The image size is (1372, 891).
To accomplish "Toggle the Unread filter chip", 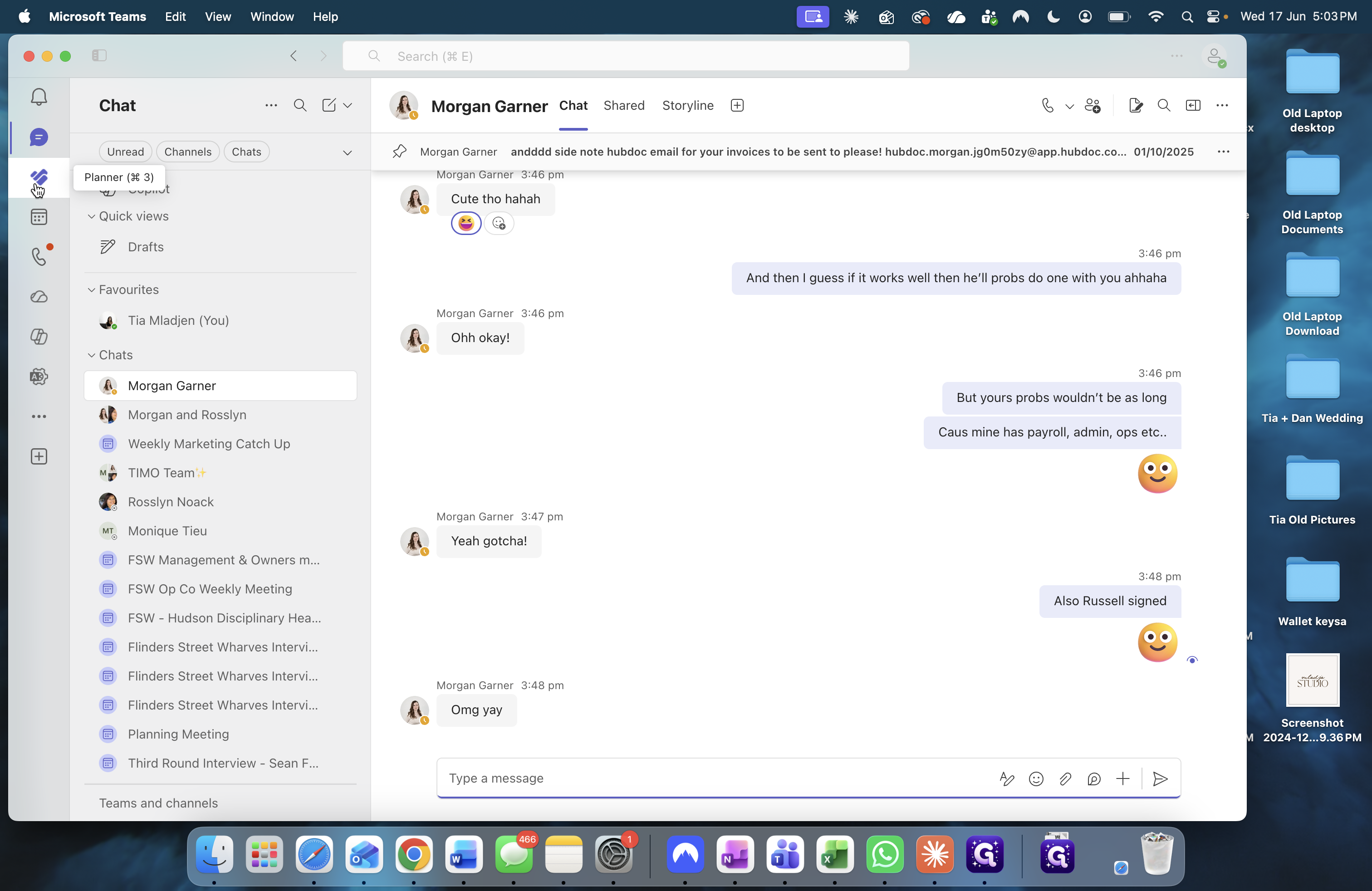I will click(x=125, y=152).
